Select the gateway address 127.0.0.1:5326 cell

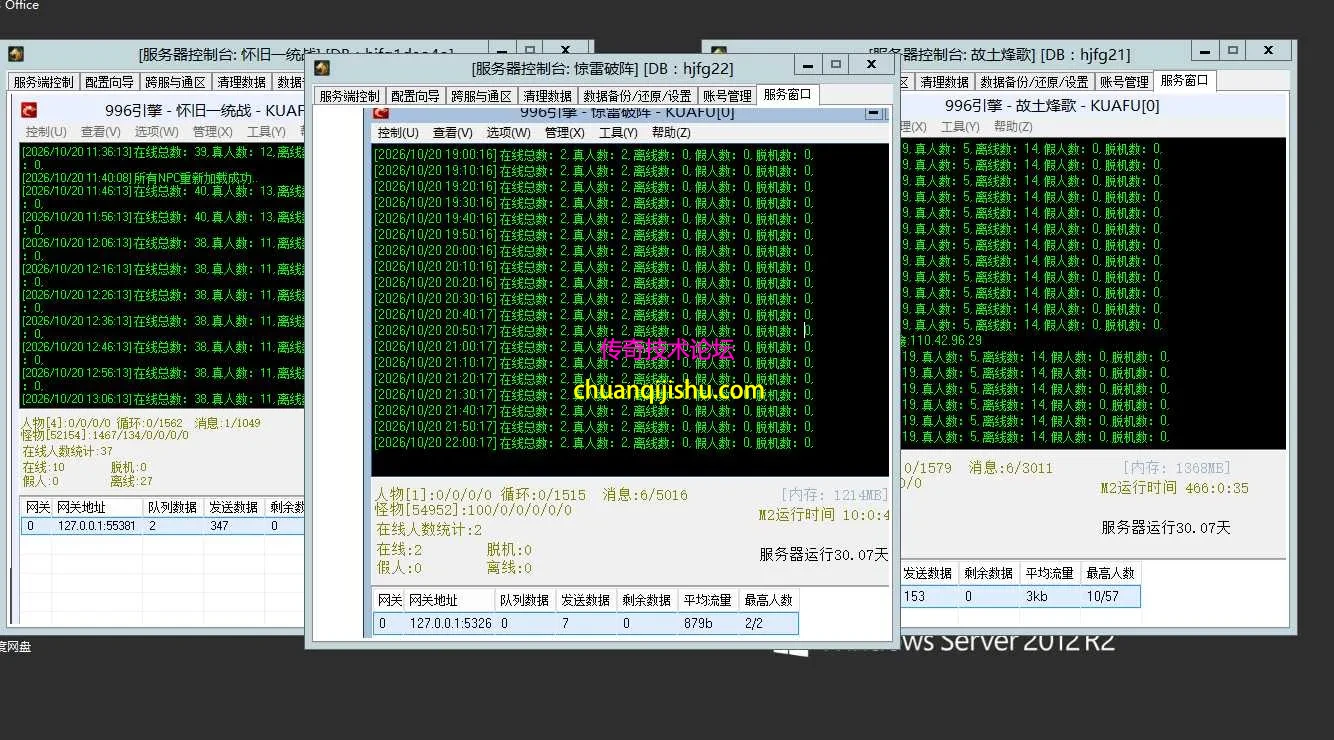pyautogui.click(x=450, y=624)
